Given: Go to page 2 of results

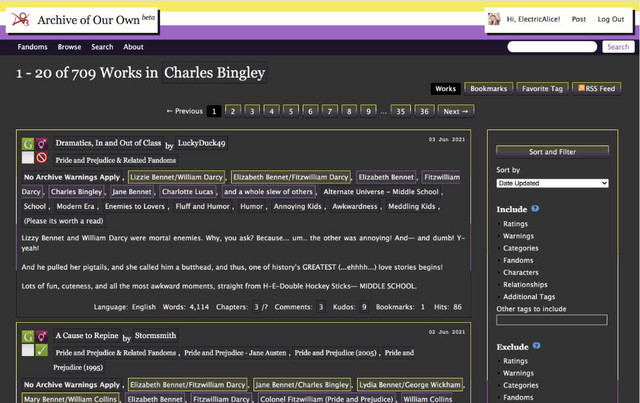Looking at the screenshot, I should tap(233, 111).
